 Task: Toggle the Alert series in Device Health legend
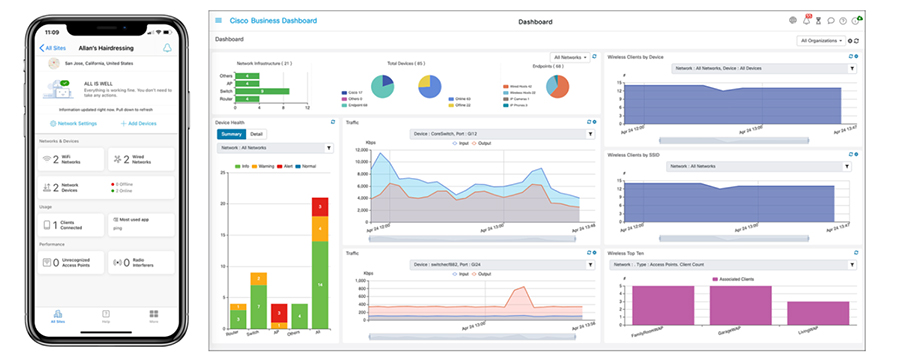(284, 166)
